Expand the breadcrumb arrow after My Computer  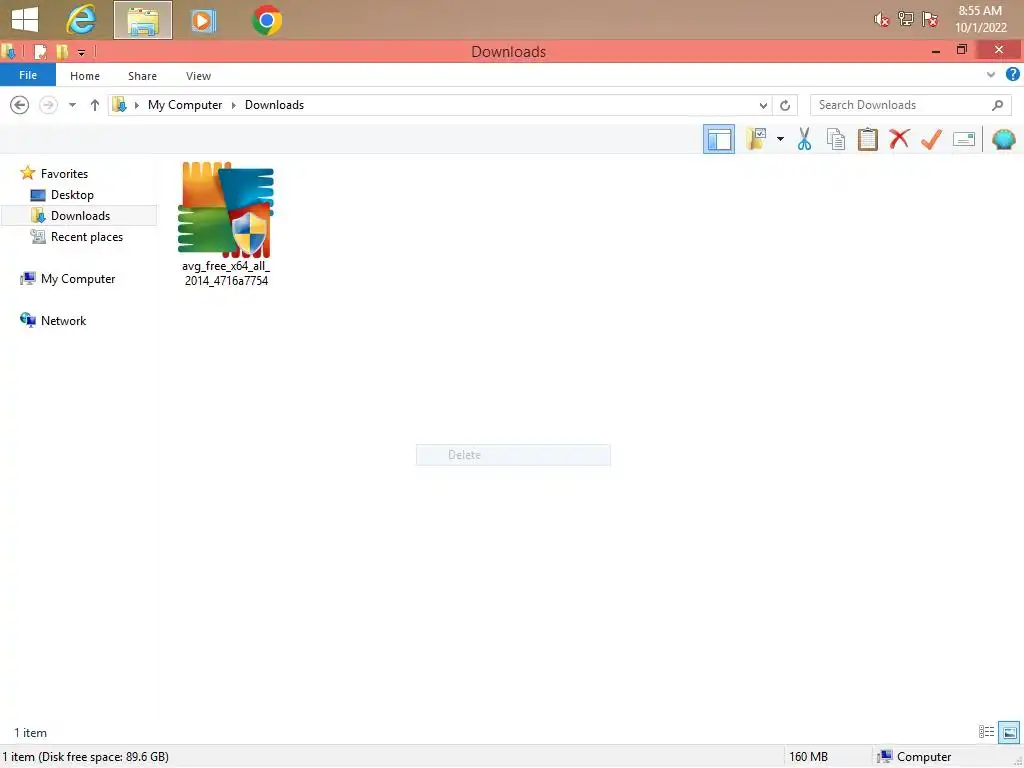tap(233, 105)
